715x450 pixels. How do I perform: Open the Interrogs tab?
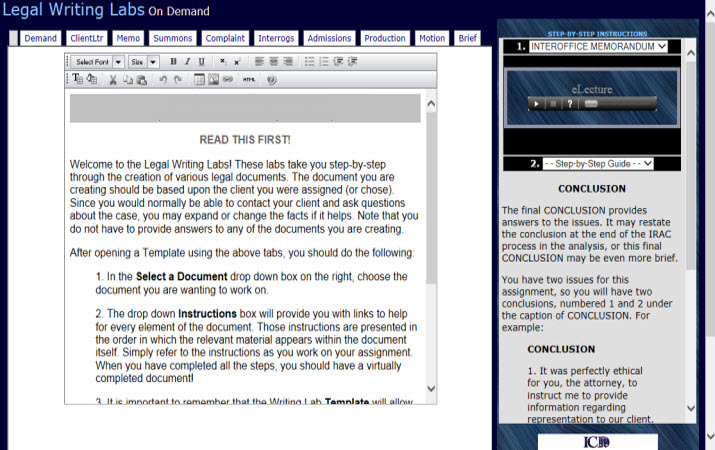coord(276,38)
